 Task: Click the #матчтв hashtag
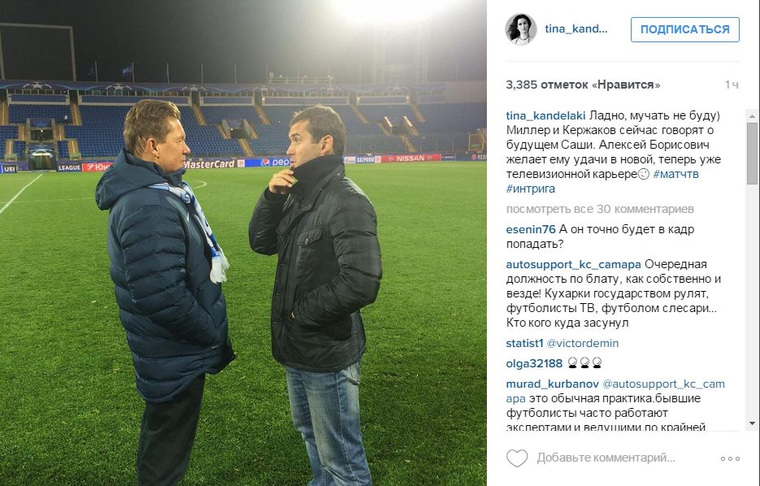[676, 174]
